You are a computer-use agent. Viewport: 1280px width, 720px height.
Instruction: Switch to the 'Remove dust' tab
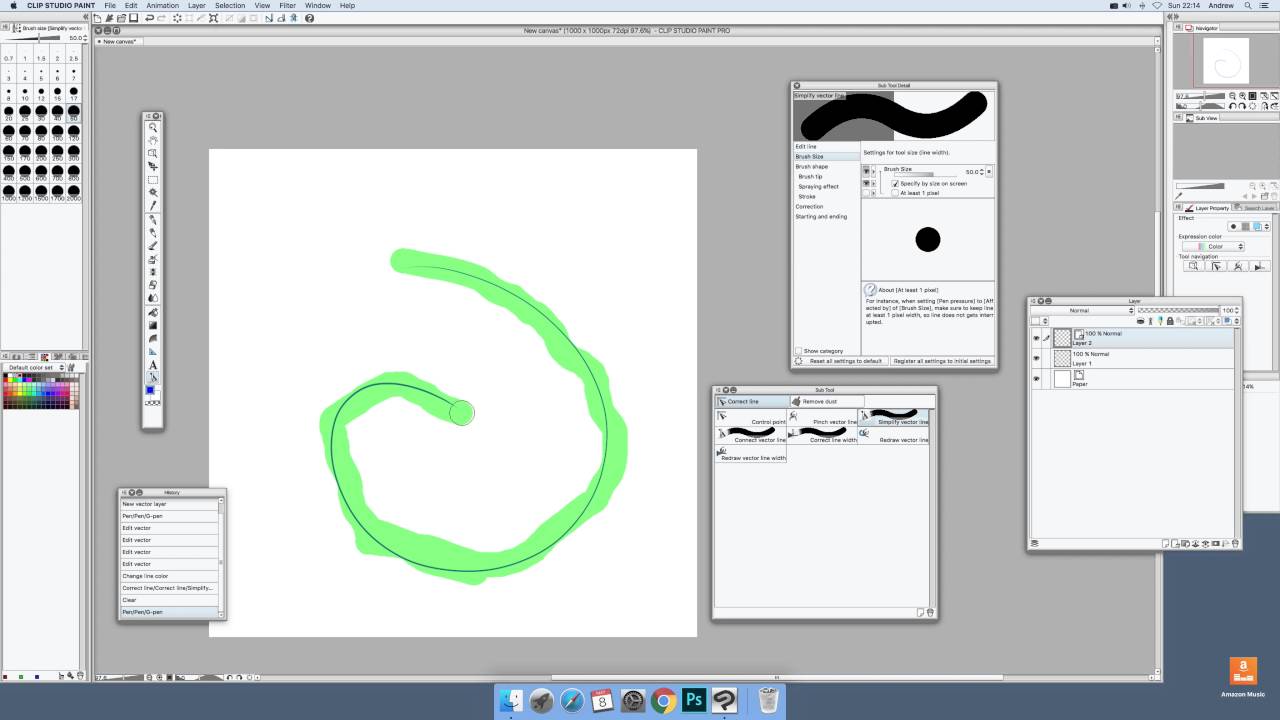tap(819, 401)
